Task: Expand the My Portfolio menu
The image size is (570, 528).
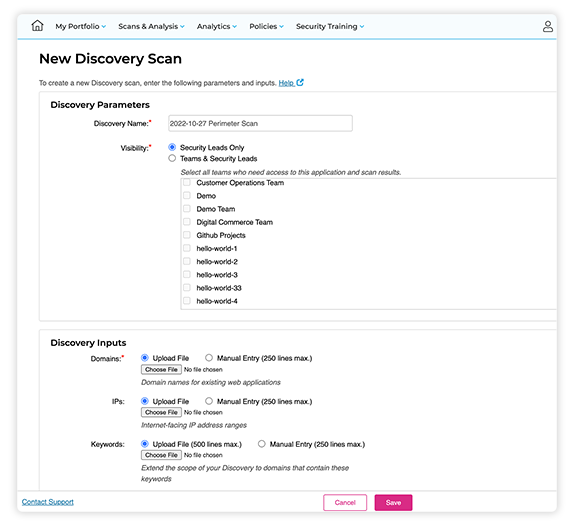Action: pos(81,26)
